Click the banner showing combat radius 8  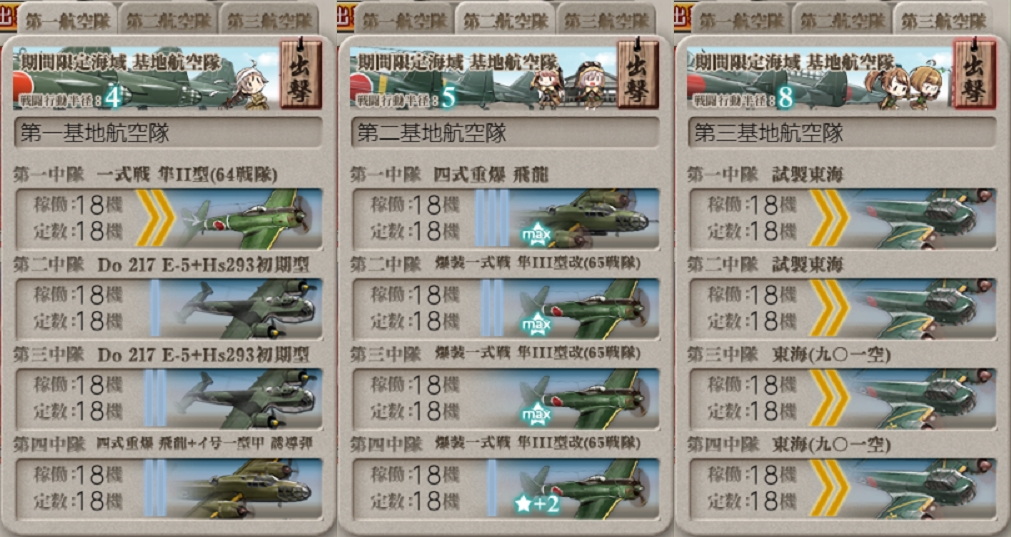820,77
